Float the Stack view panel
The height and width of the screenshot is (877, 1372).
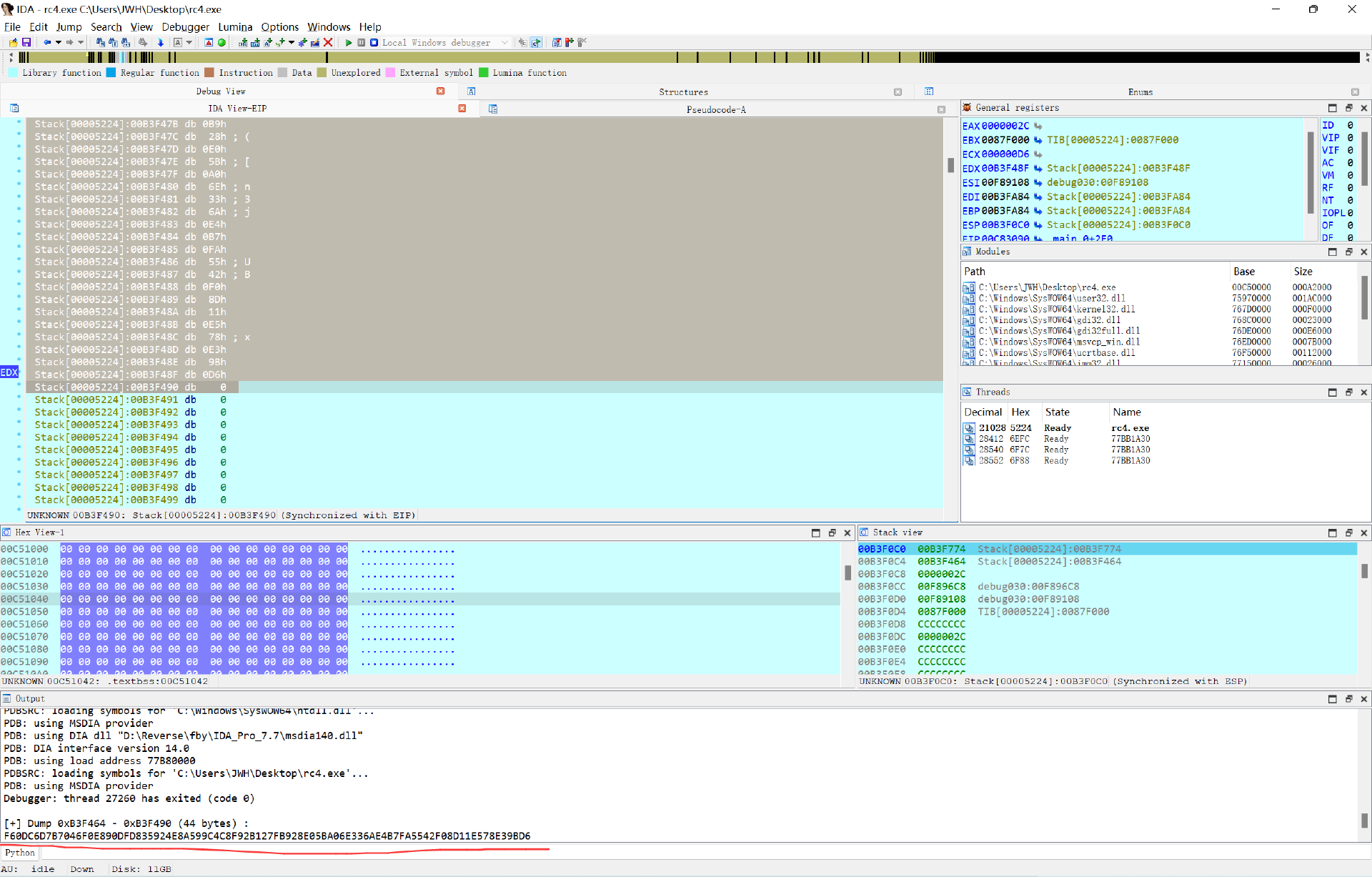(1349, 532)
